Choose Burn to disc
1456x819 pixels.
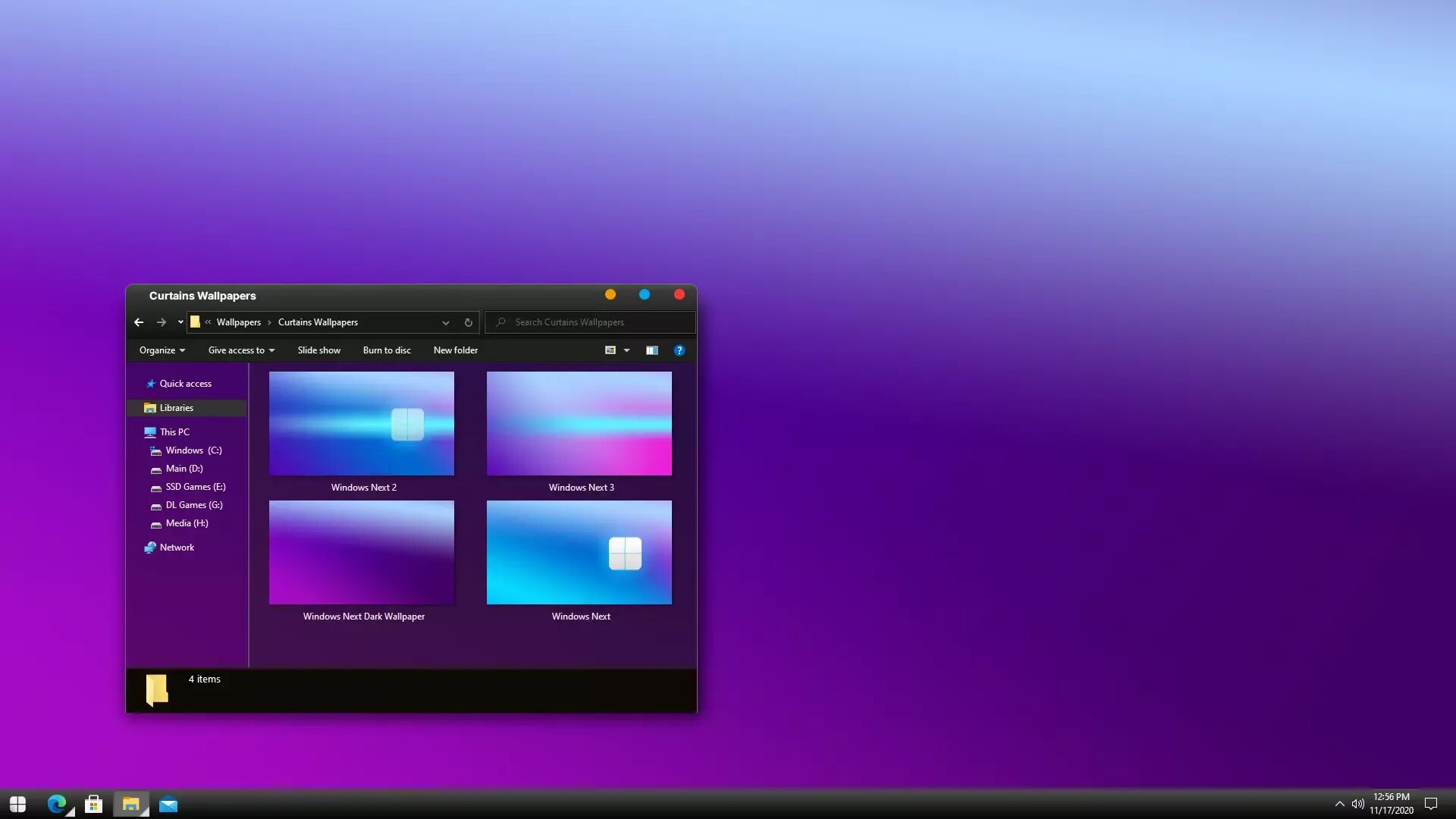pyautogui.click(x=387, y=350)
